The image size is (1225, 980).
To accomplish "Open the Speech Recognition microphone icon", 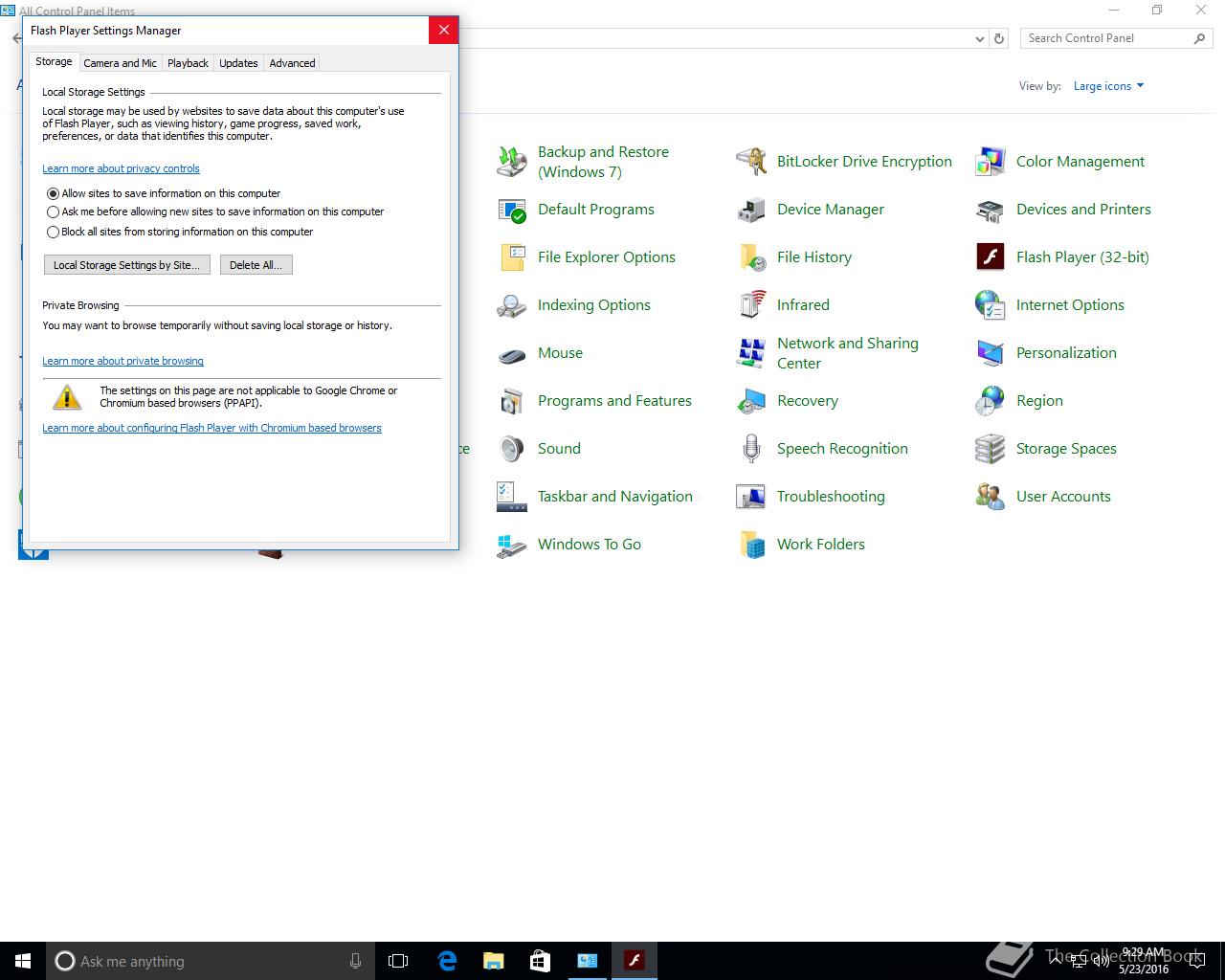I will pos(751,449).
